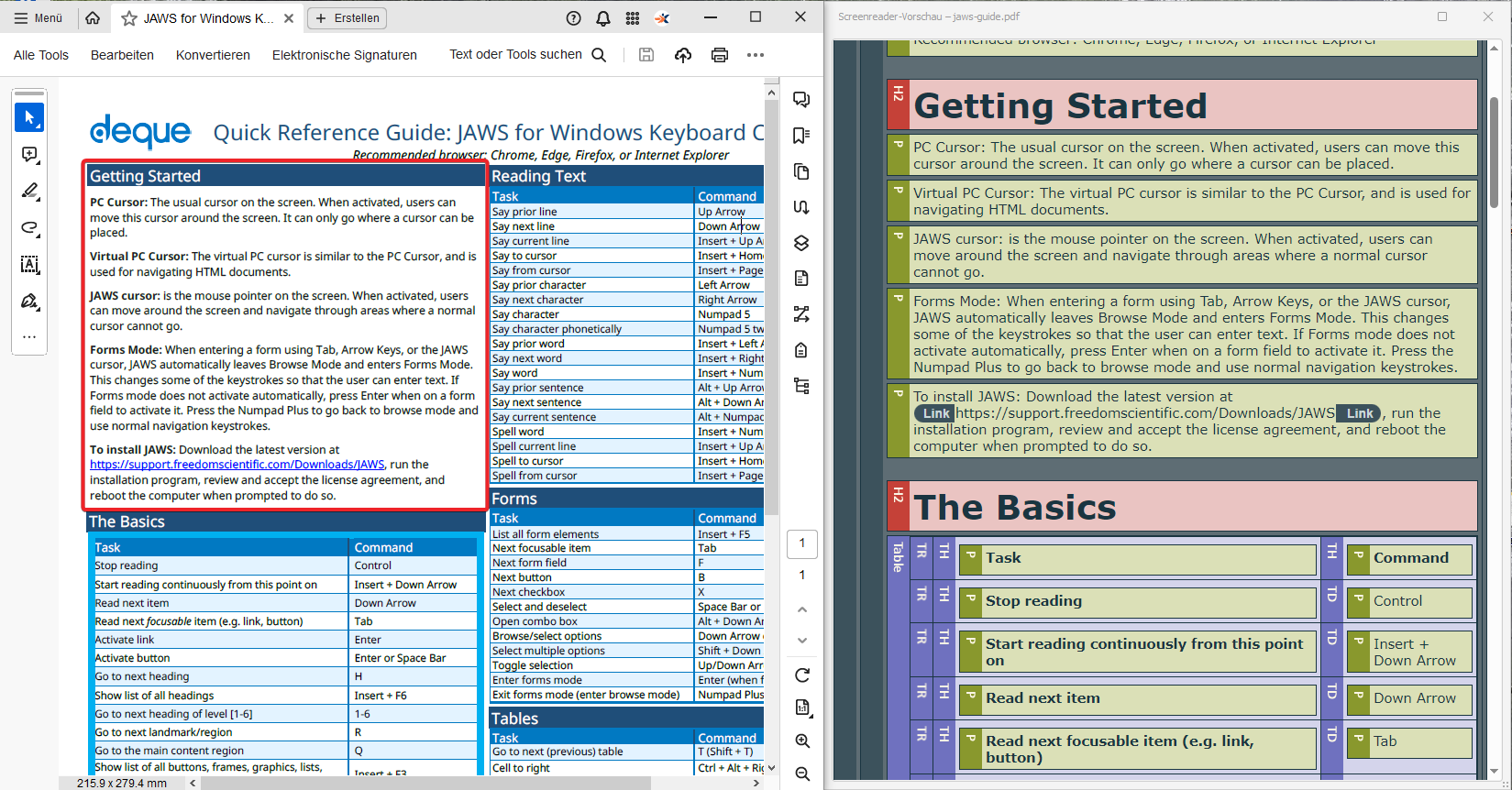Image resolution: width=1512 pixels, height=790 pixels.
Task: Click the page number field
Action: point(802,543)
